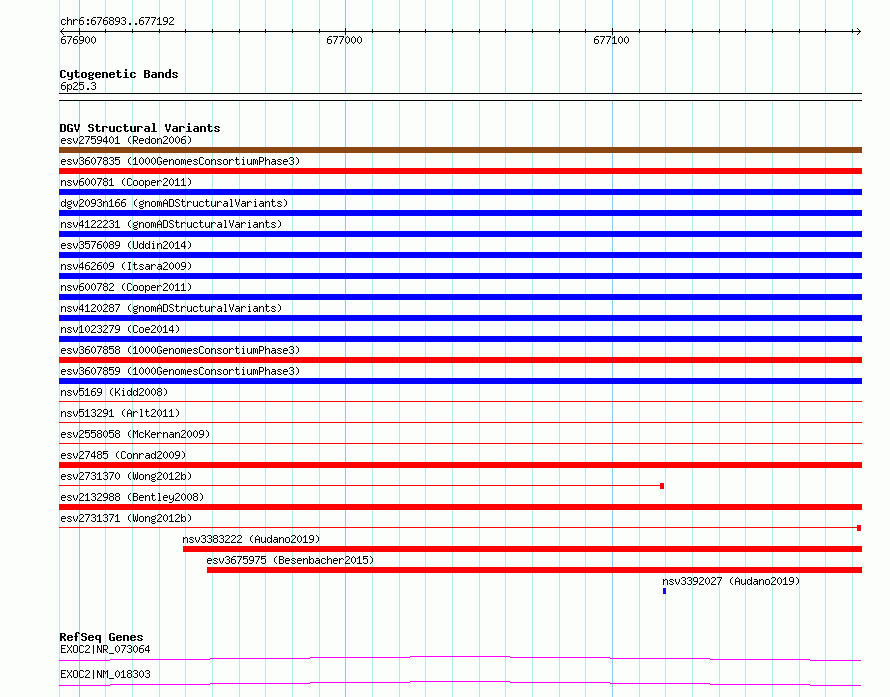Open esv3607859 (1000GenomesConsortiumPhase3) label

coord(180,371)
